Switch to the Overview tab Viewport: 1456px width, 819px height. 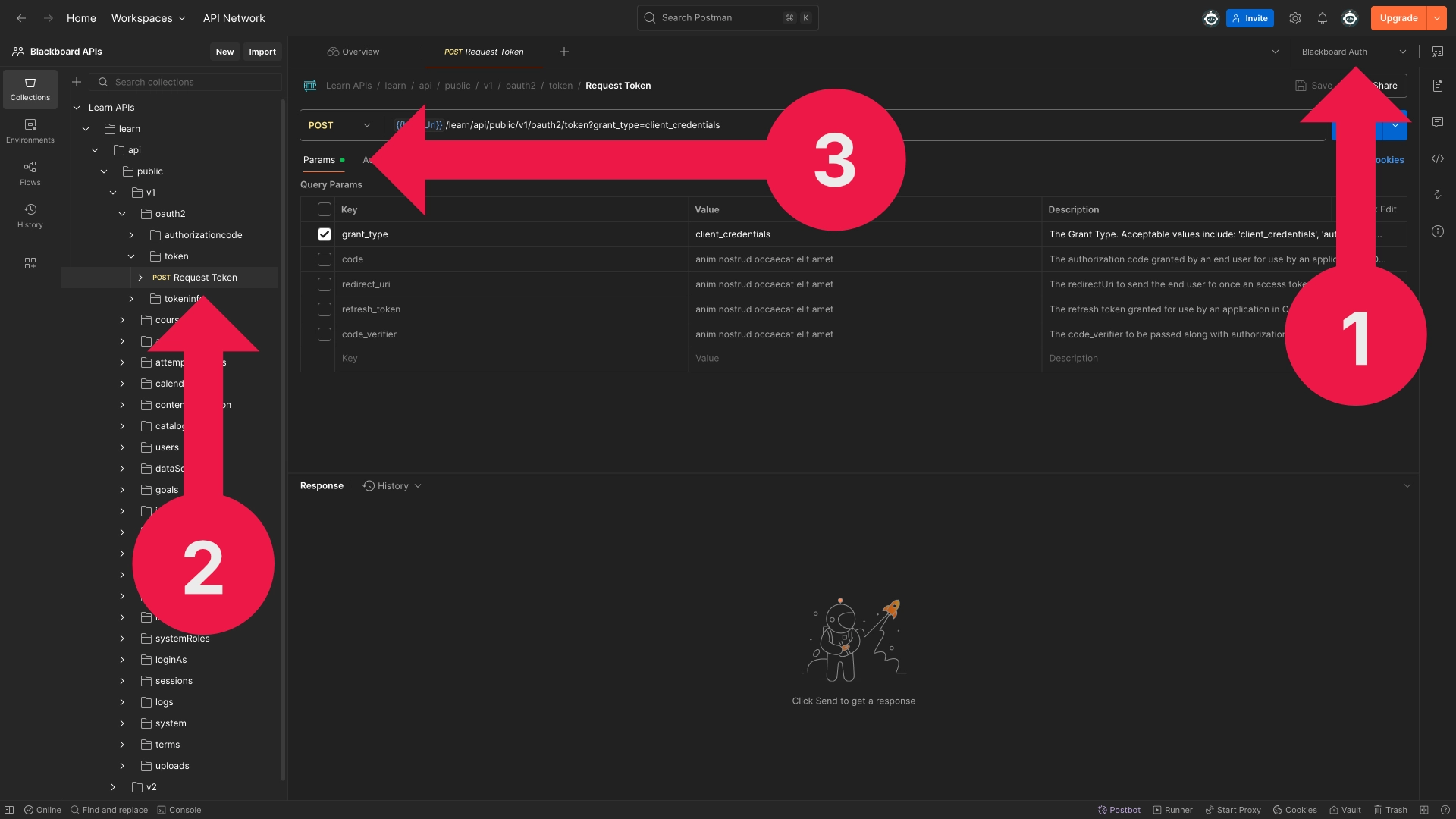coord(353,52)
